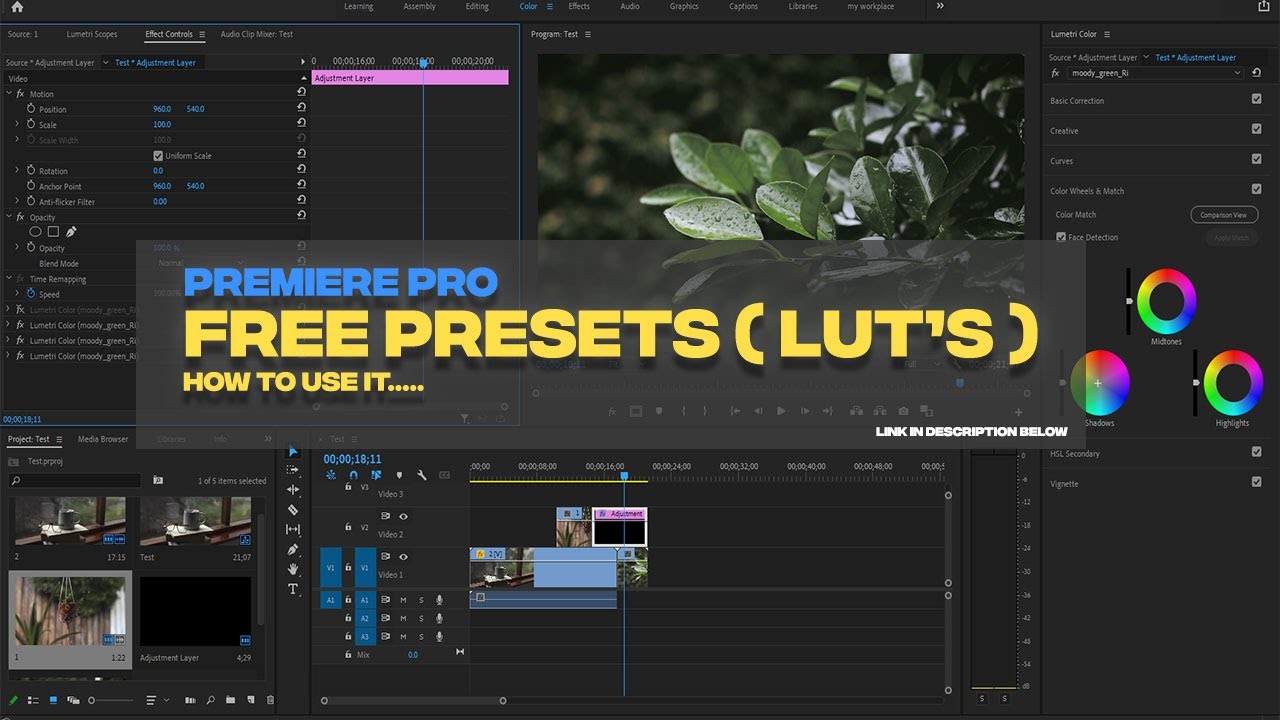Collapse the Motion effect group
Image resolution: width=1280 pixels, height=720 pixels.
point(9,93)
